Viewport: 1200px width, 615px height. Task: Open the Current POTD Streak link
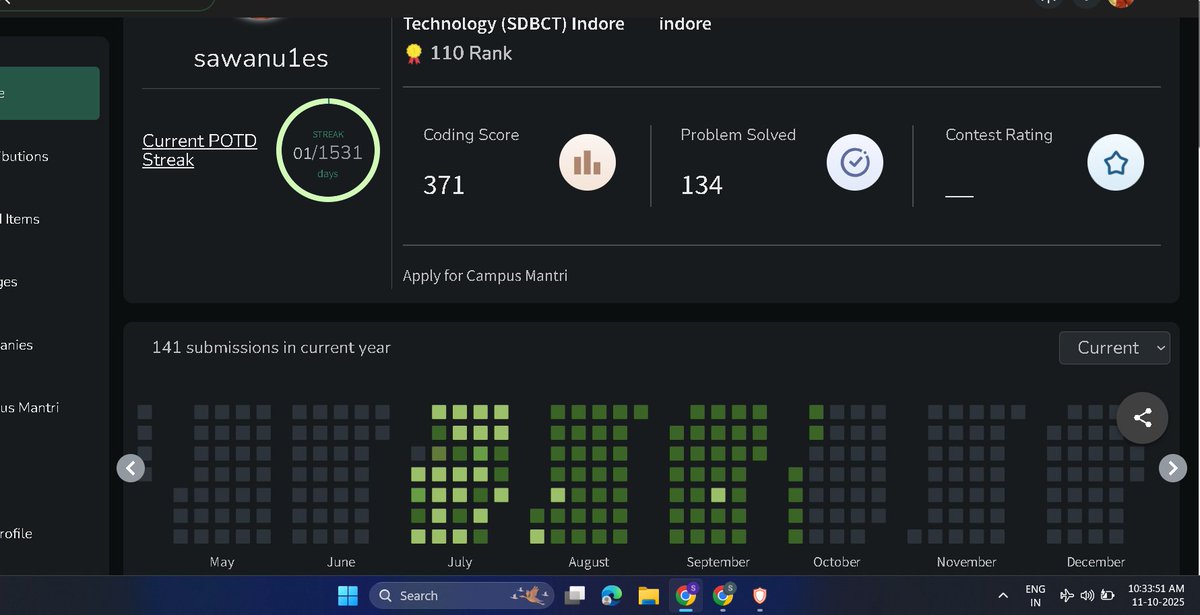[199, 150]
